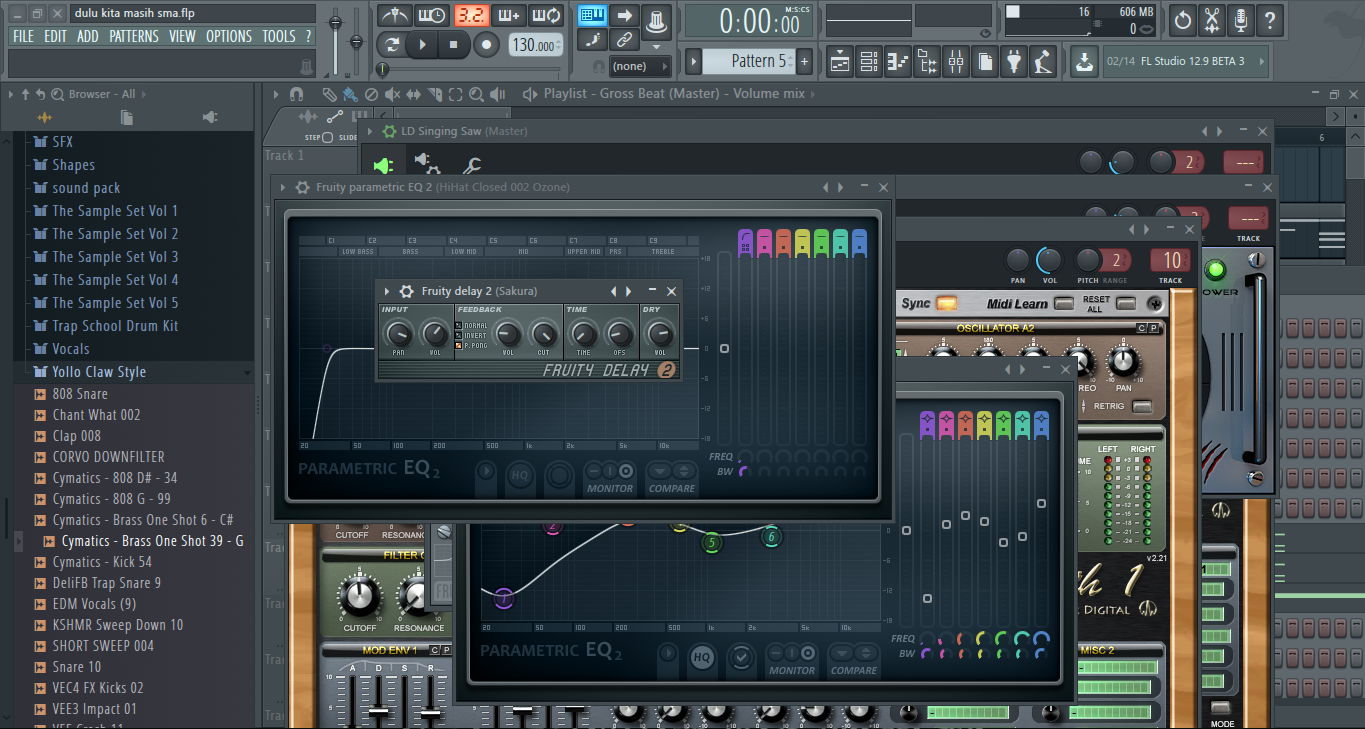Click the tempo field showing 130.000
The image size is (1365, 729).
click(x=535, y=45)
